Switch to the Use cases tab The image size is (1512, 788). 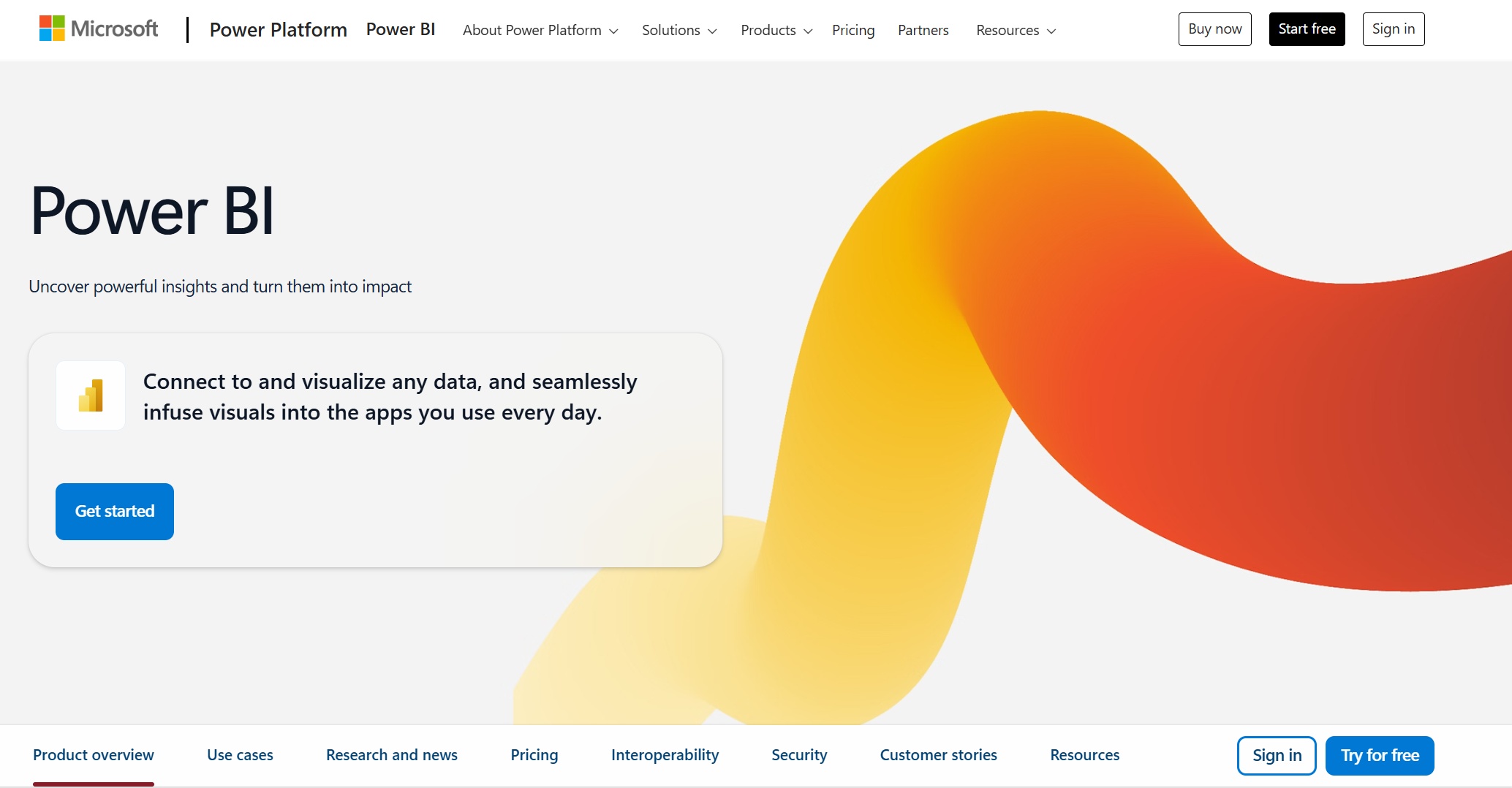[239, 755]
